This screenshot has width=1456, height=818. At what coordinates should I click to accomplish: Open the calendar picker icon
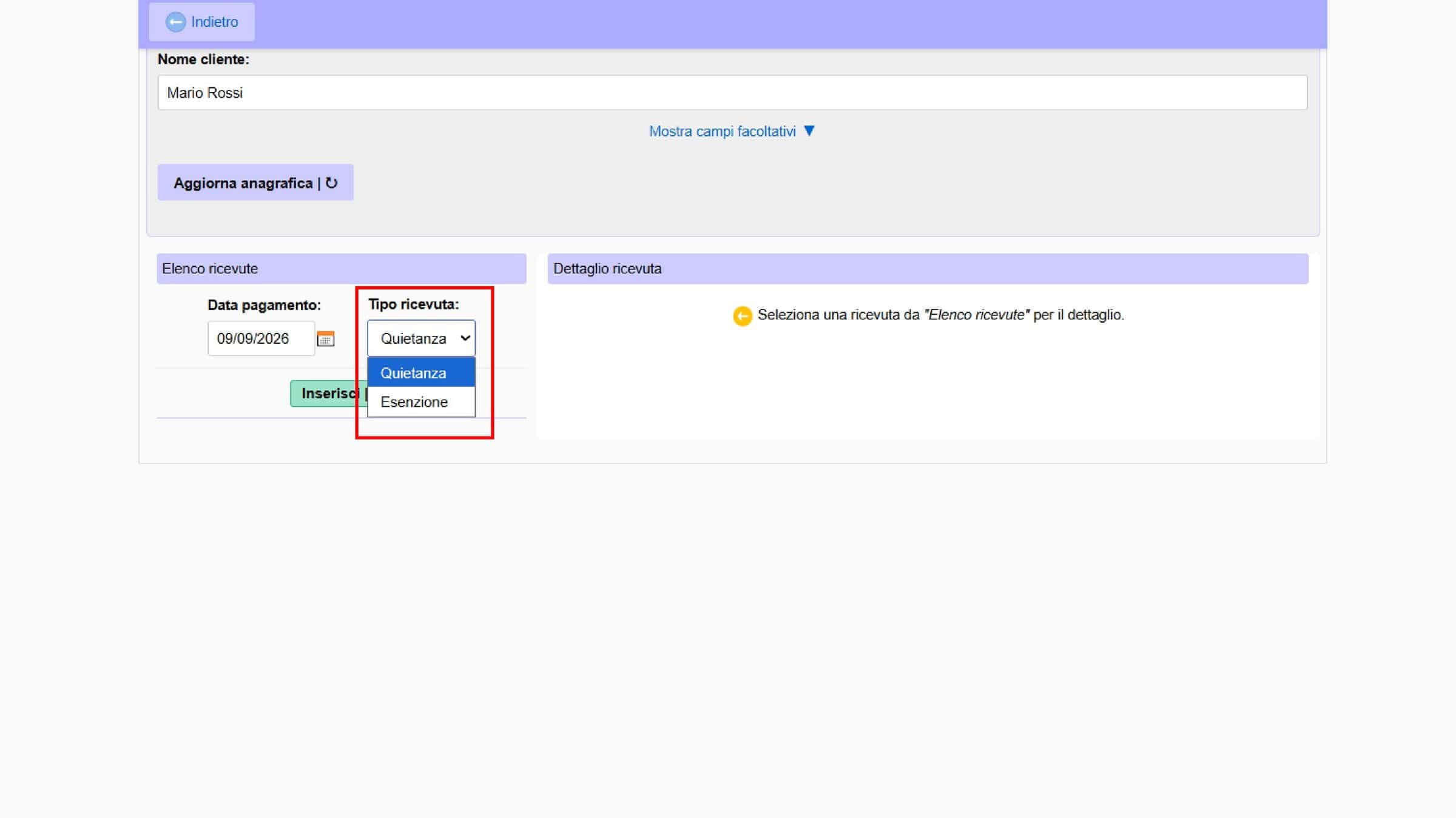326,338
